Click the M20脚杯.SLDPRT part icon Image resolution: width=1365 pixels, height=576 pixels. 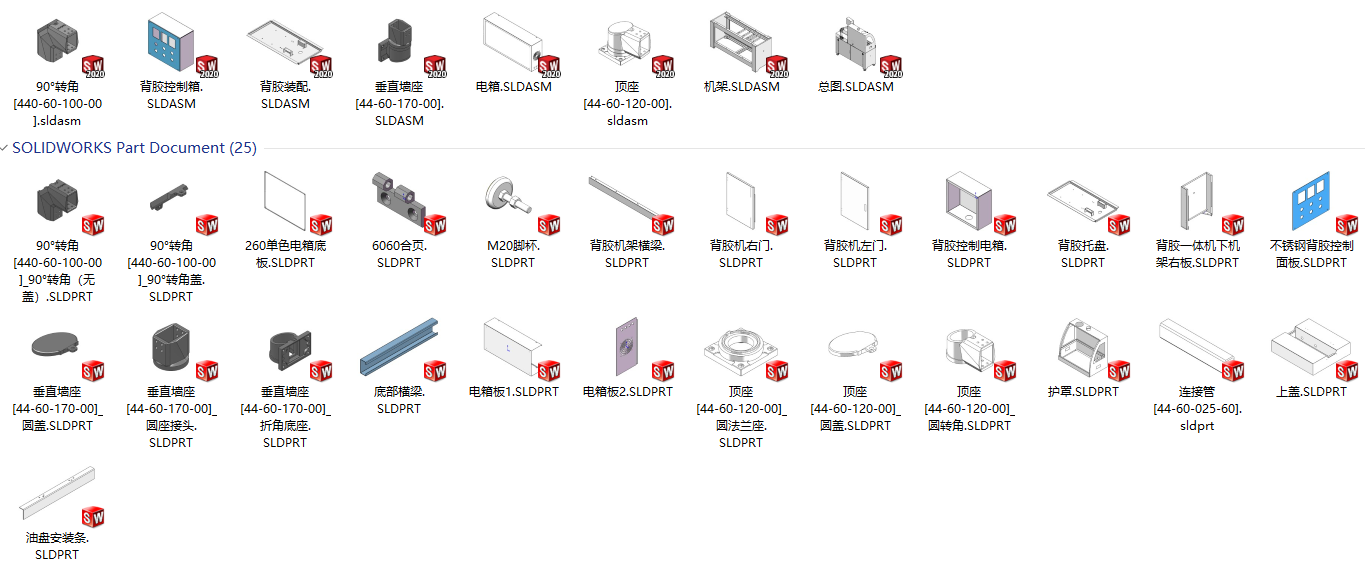tap(513, 201)
